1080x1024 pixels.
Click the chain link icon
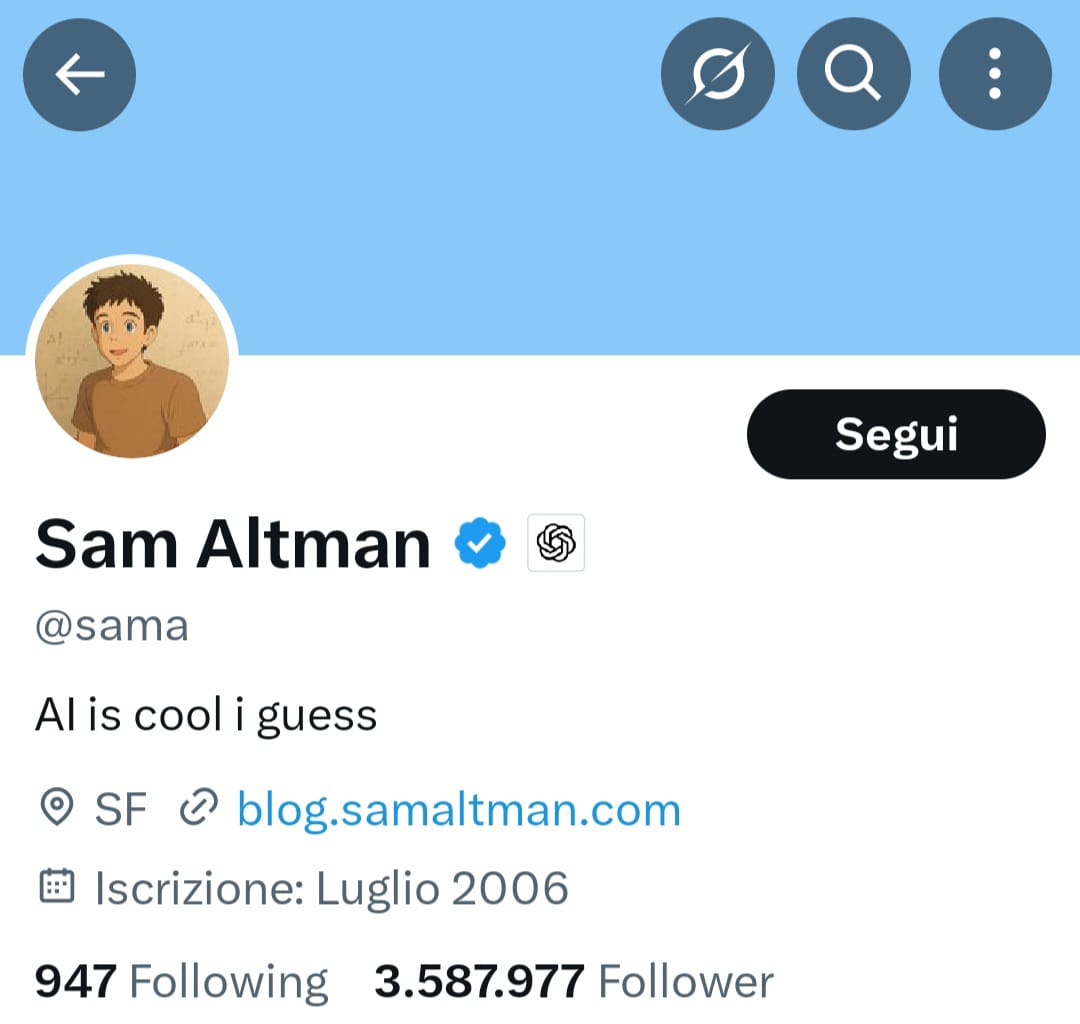198,808
